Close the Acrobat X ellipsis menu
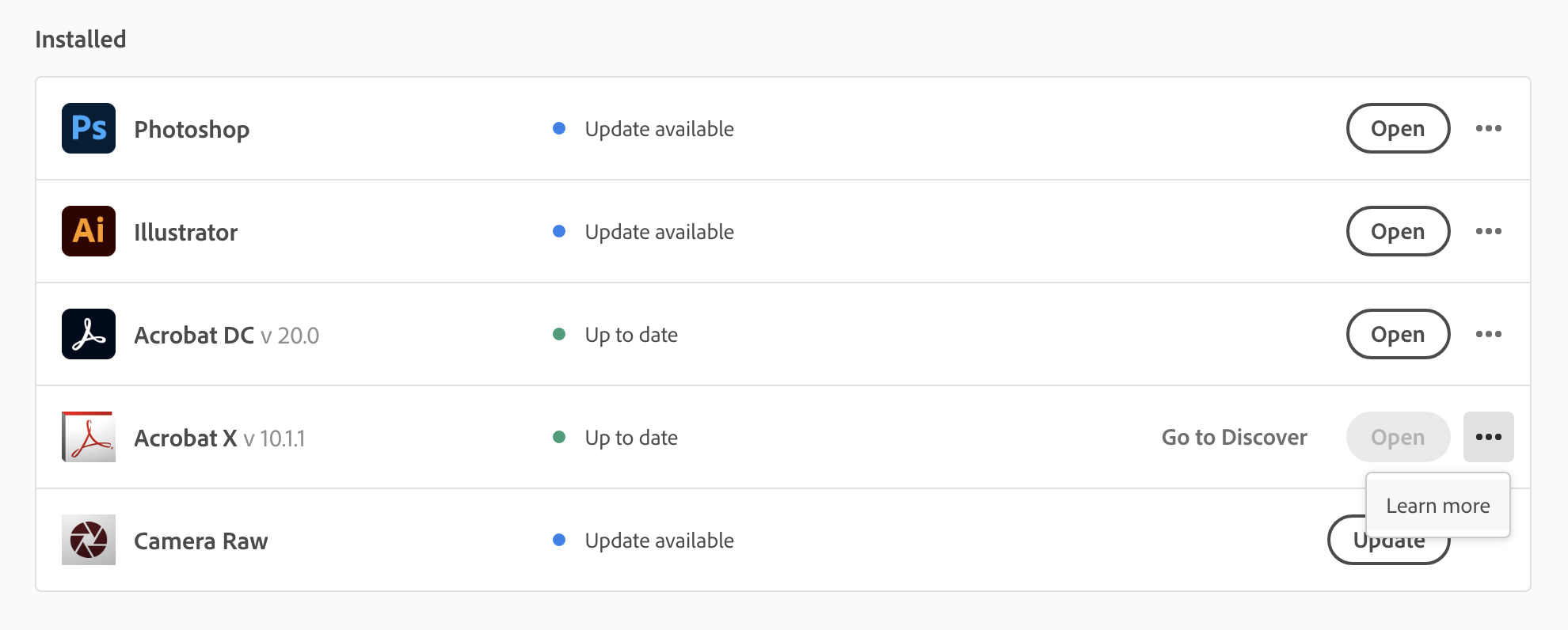The height and width of the screenshot is (630, 1568). [x=1488, y=437]
